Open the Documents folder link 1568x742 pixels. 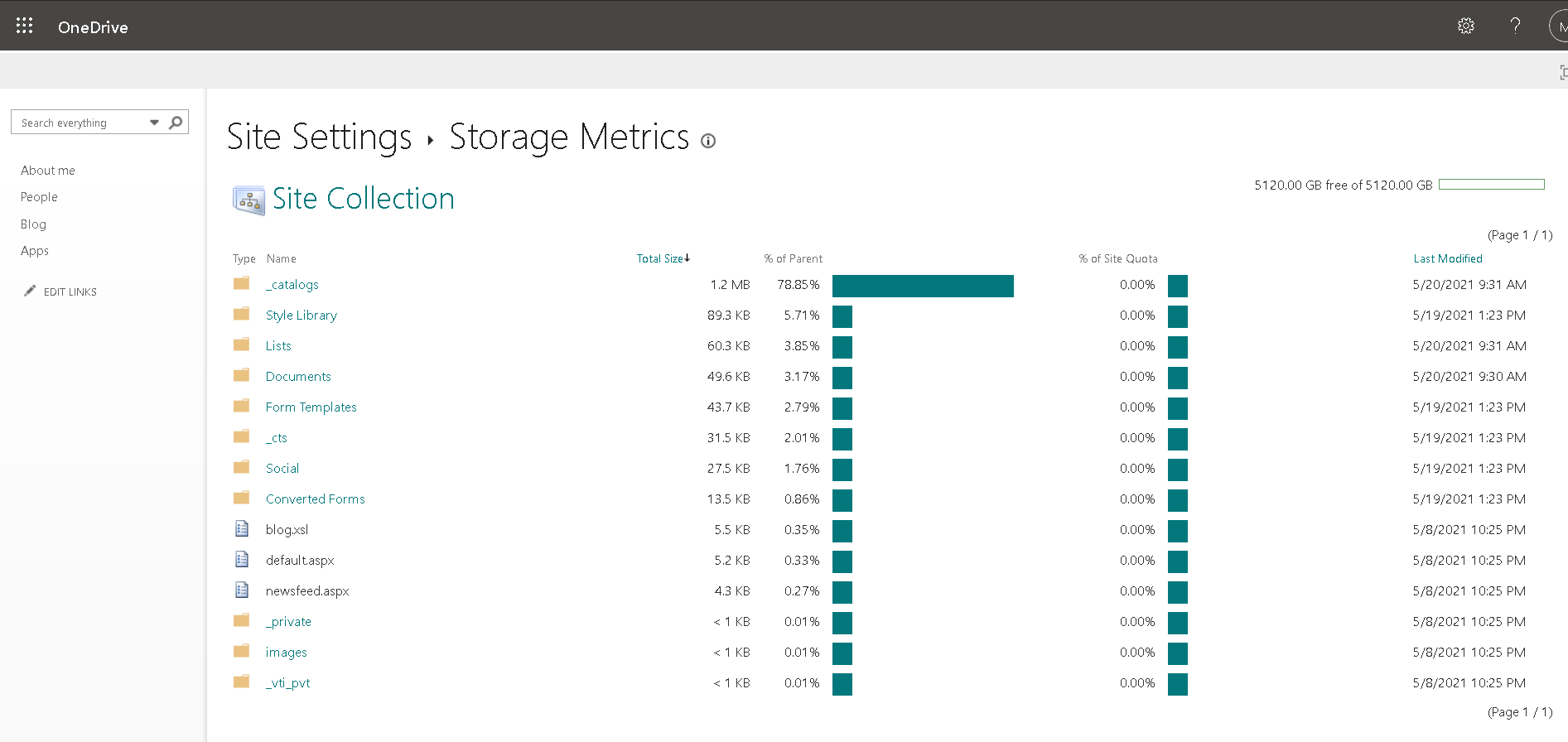(x=298, y=377)
